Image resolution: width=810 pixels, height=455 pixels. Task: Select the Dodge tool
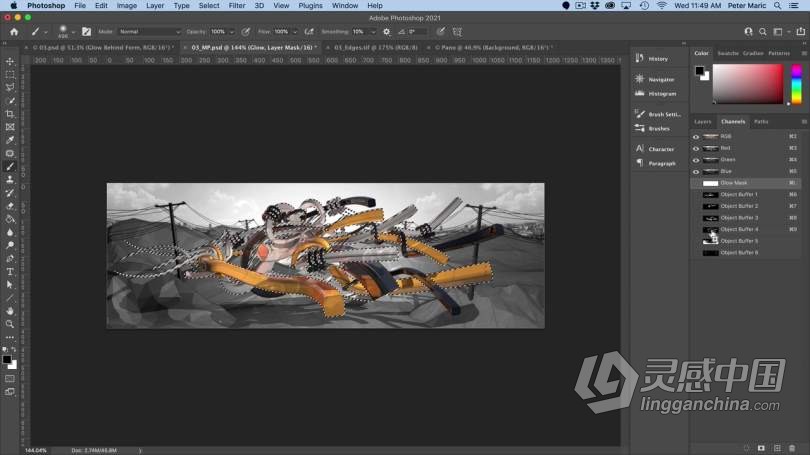10,245
